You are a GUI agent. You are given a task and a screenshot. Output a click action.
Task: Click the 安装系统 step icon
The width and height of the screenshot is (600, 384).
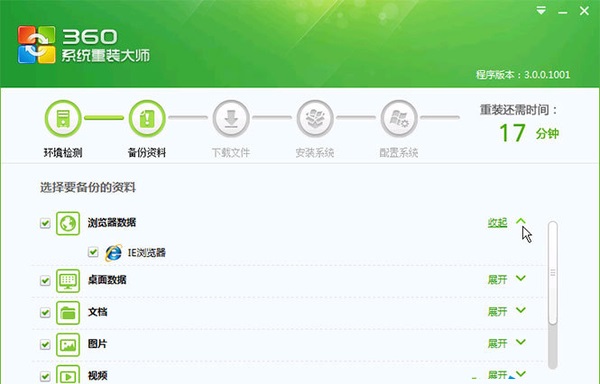(x=315, y=119)
